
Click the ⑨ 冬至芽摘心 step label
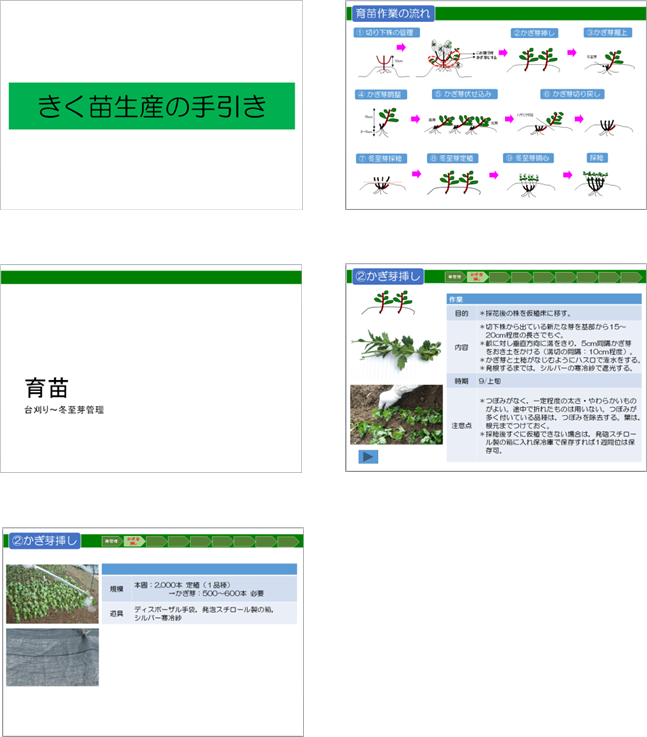[528, 158]
